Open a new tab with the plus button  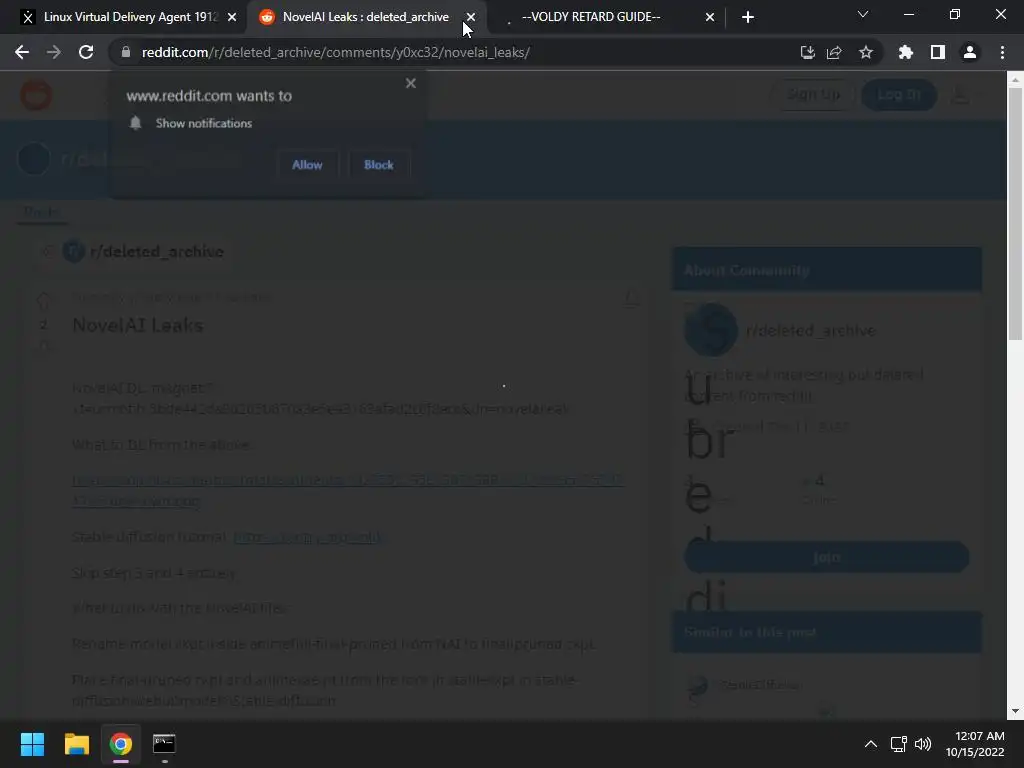[748, 17]
